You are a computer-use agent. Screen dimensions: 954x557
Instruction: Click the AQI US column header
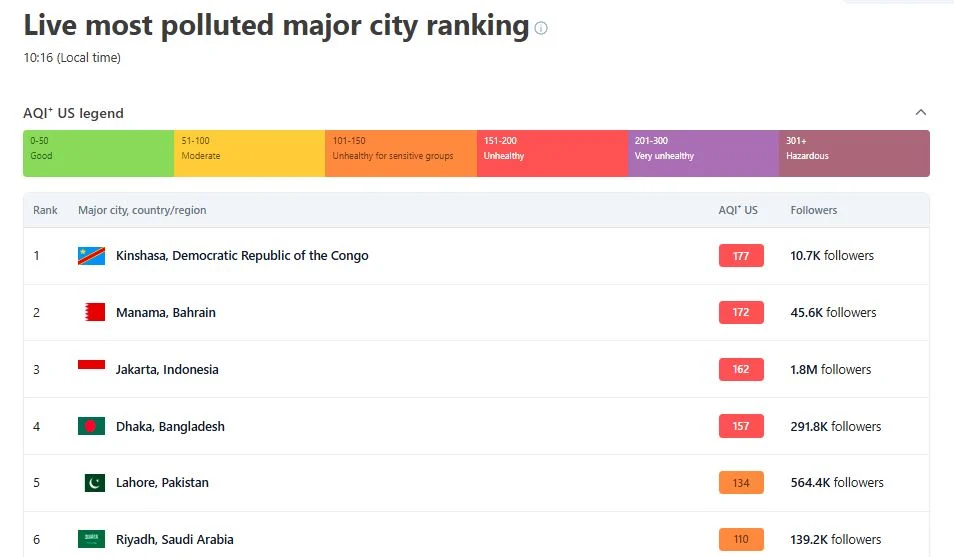point(738,210)
